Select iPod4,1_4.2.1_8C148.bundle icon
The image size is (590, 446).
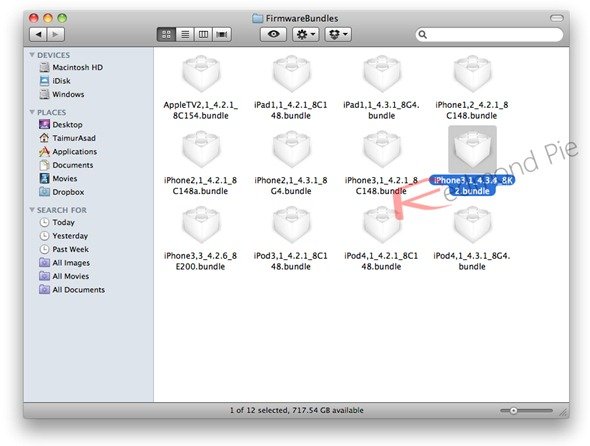click(x=382, y=225)
